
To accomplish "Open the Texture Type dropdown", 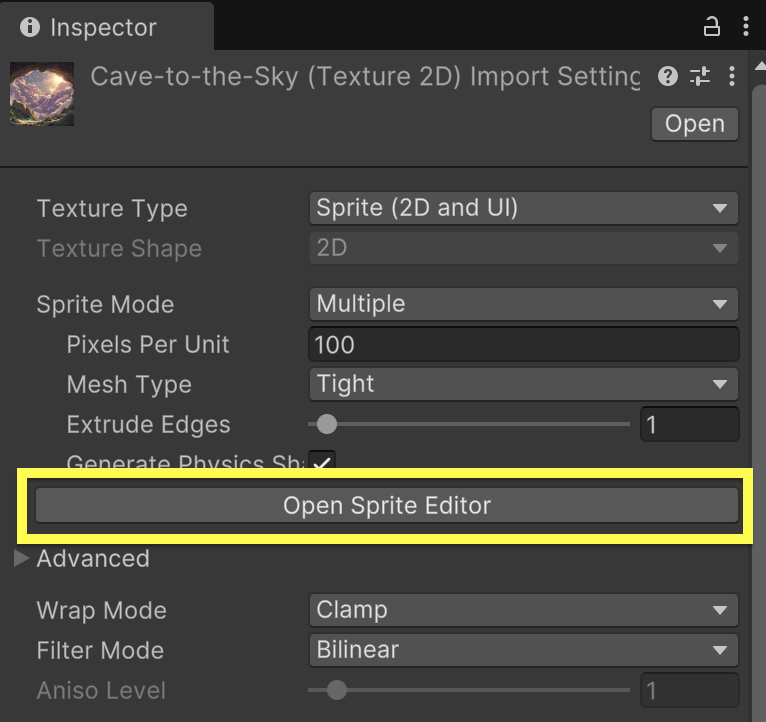I will (x=523, y=208).
